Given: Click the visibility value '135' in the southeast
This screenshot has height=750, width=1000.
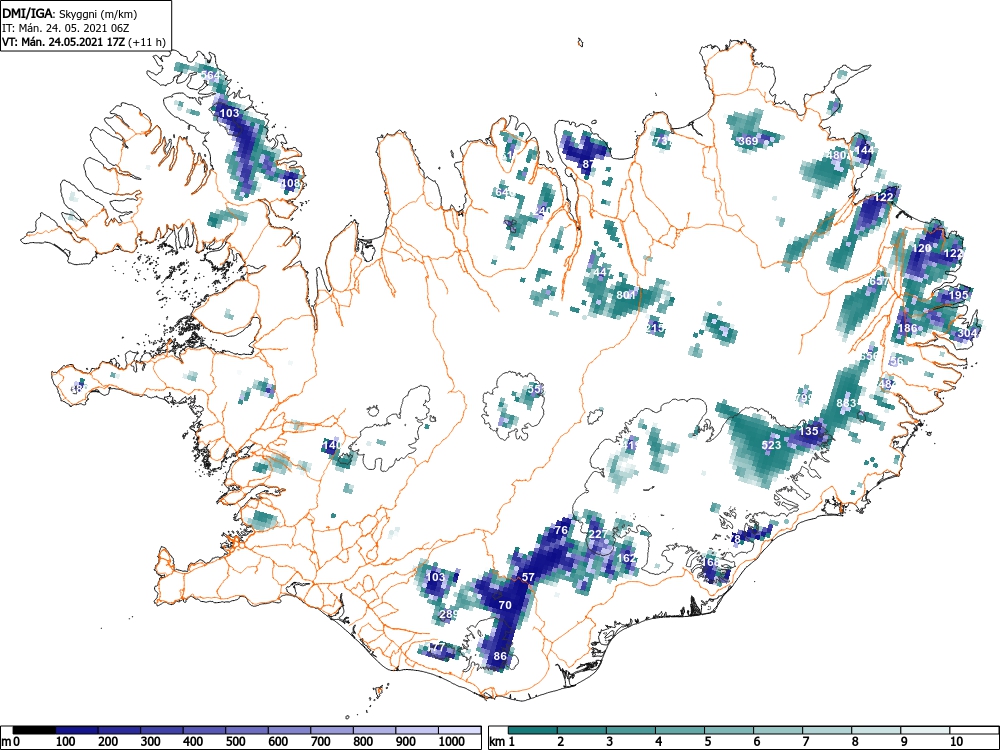Looking at the screenshot, I should pos(808,430).
